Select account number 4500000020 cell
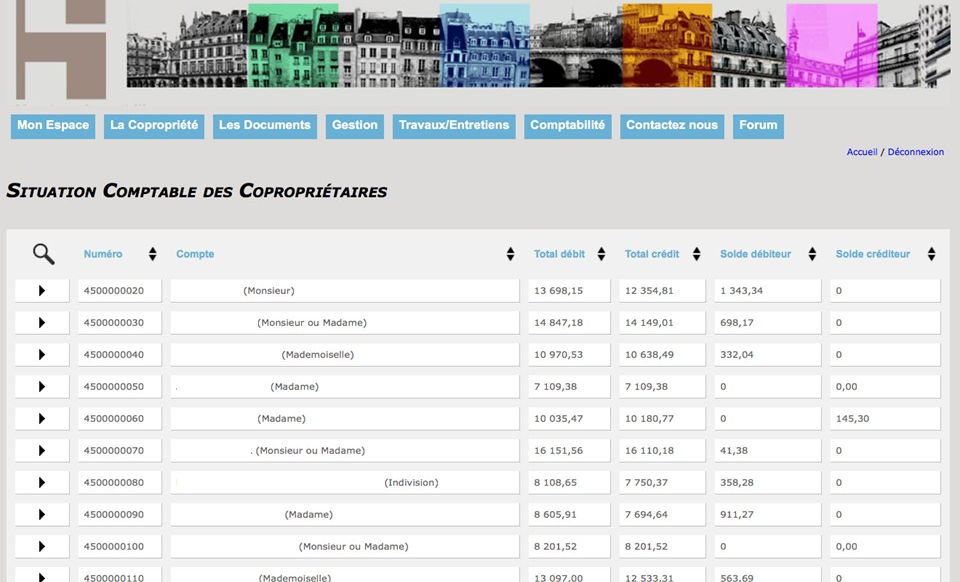The height and width of the screenshot is (582, 960). click(x=120, y=291)
